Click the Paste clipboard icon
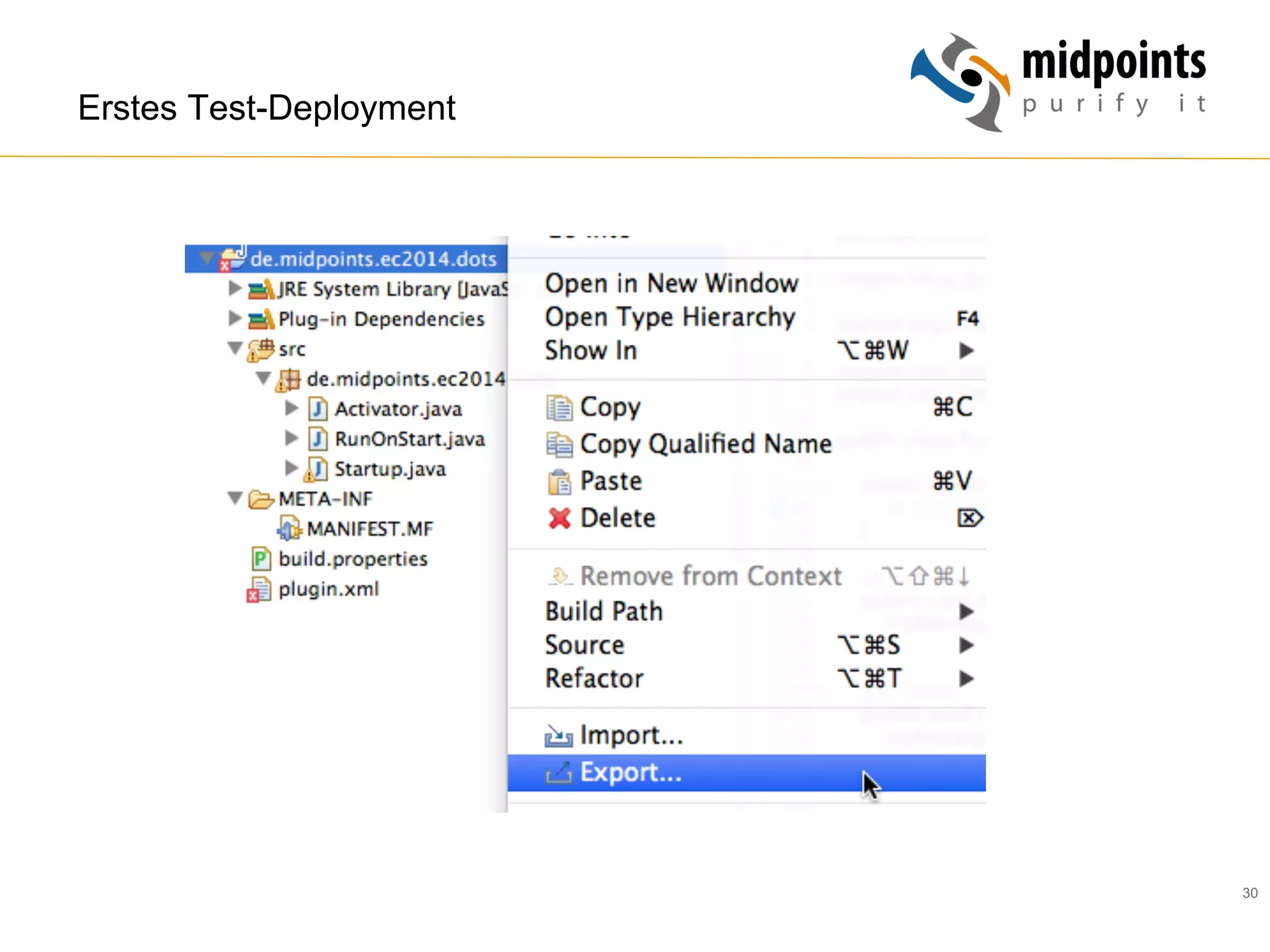The height and width of the screenshot is (952, 1270). pyautogui.click(x=559, y=482)
